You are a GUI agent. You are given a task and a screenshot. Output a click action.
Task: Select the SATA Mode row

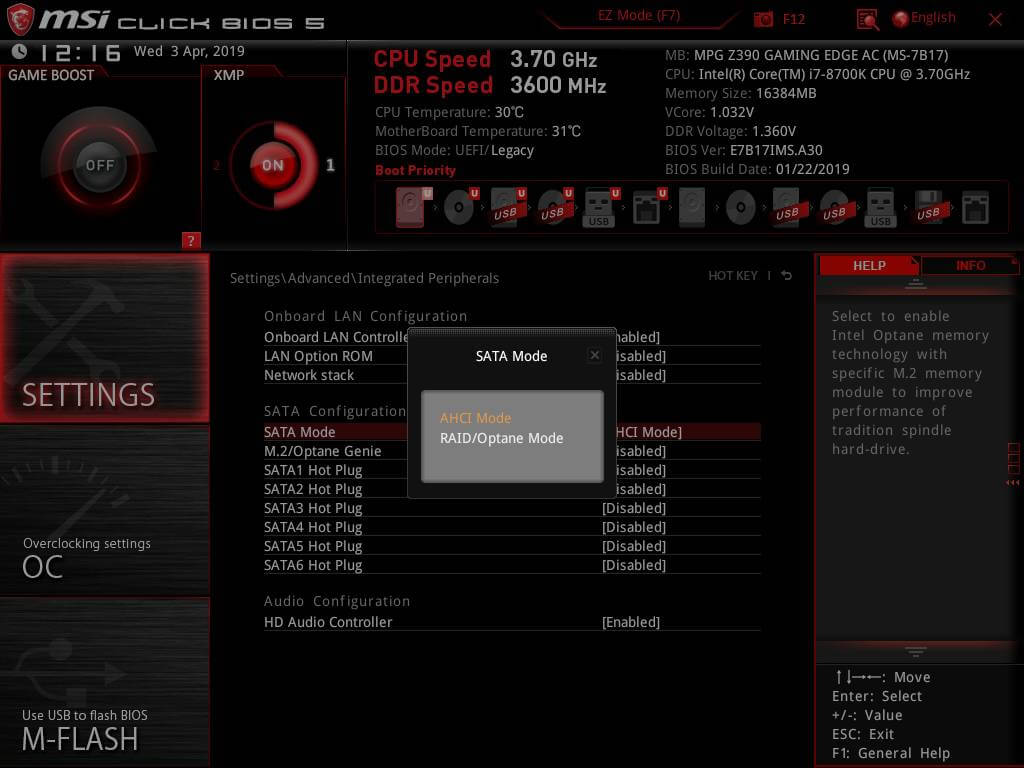[x=512, y=432]
